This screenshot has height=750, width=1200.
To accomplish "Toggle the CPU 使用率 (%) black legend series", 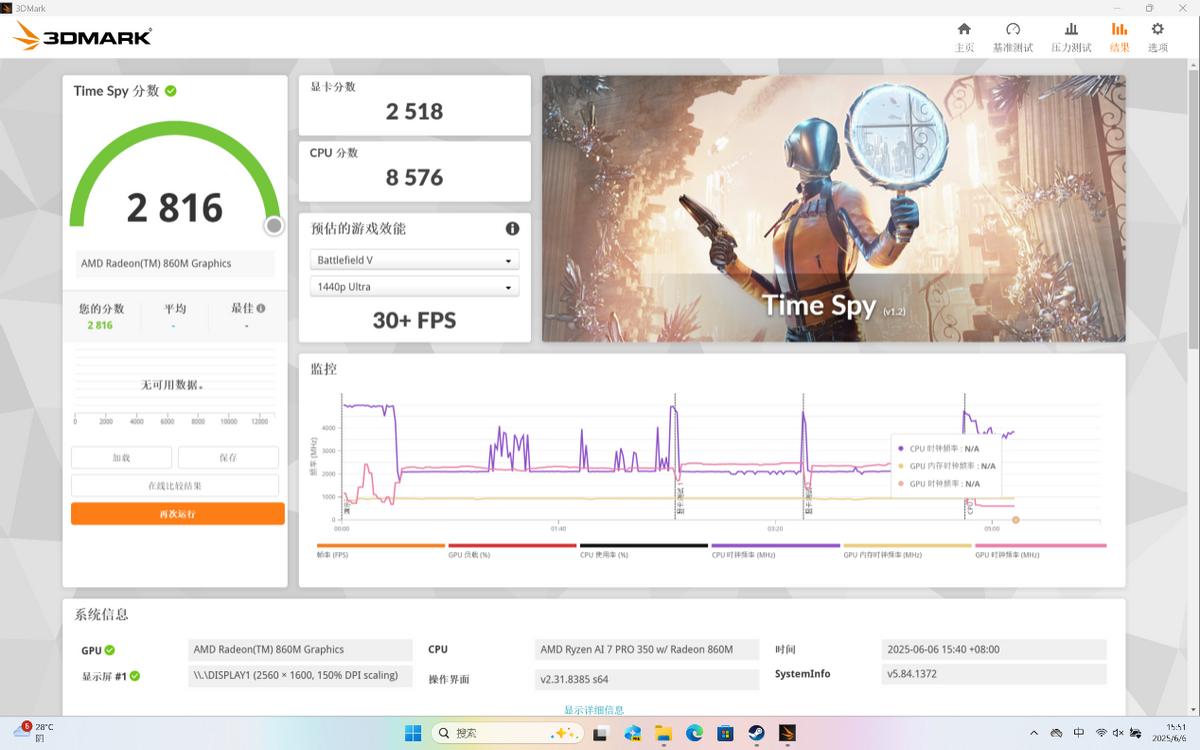I will 644,550.
